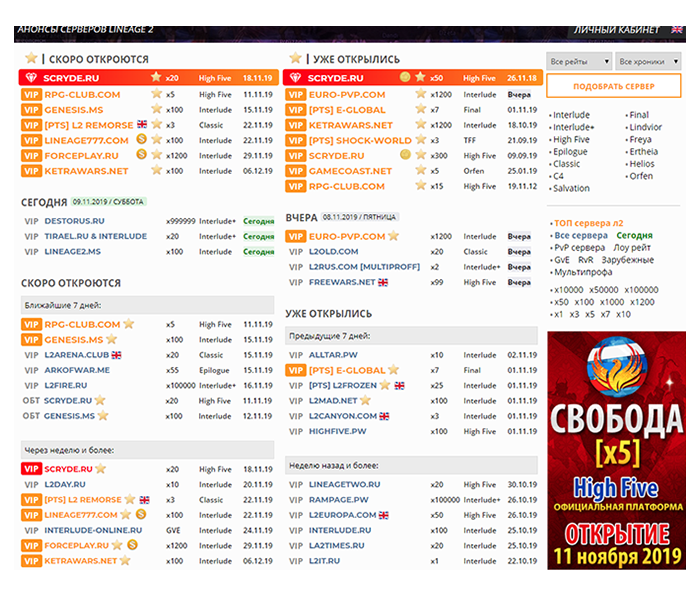This screenshot has width=700, height=600.
Task: Filter by Salvation chronicle in sidebar
Action: (x=571, y=188)
